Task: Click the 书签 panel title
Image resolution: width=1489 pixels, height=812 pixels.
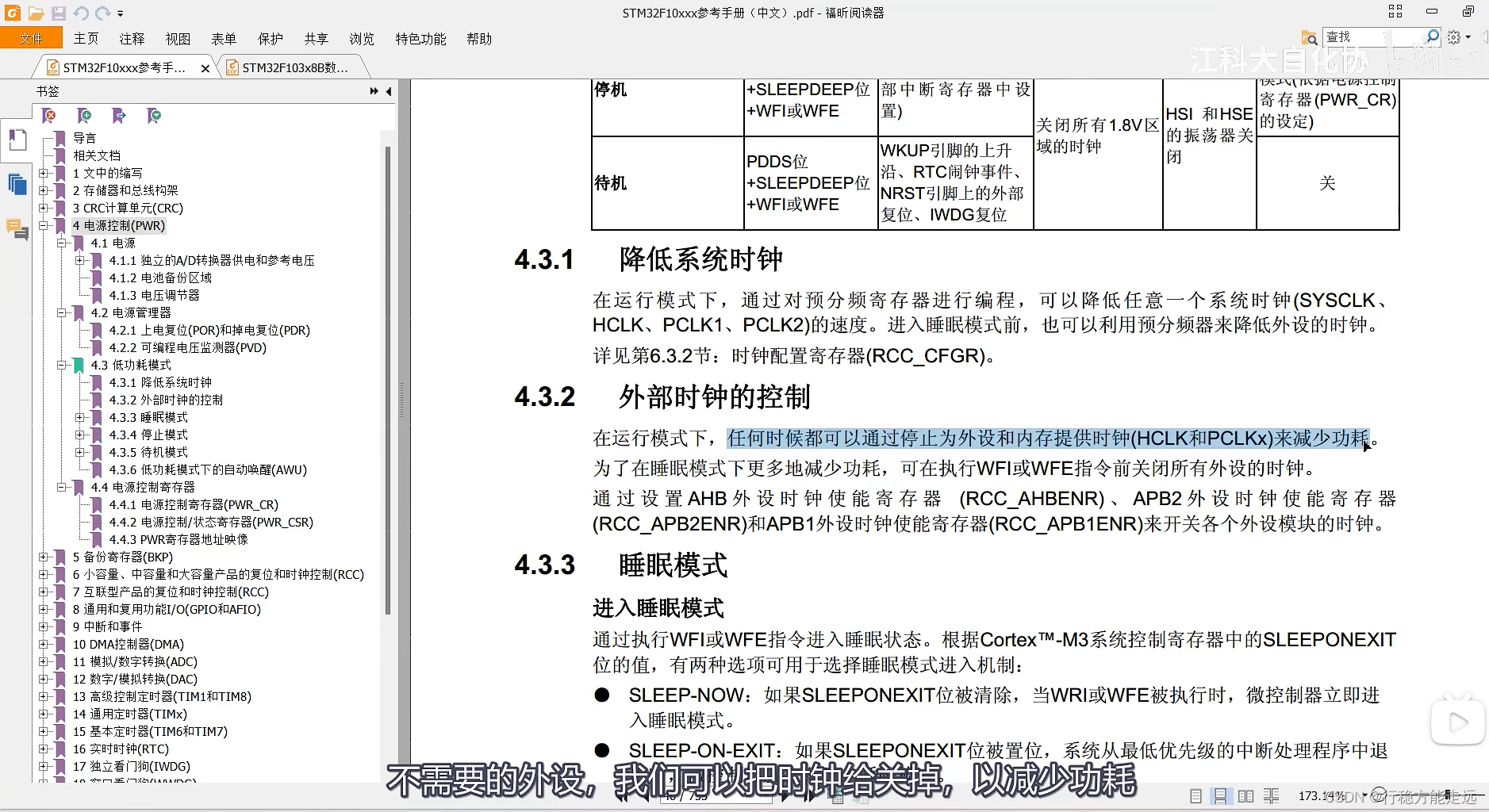Action: (x=48, y=91)
